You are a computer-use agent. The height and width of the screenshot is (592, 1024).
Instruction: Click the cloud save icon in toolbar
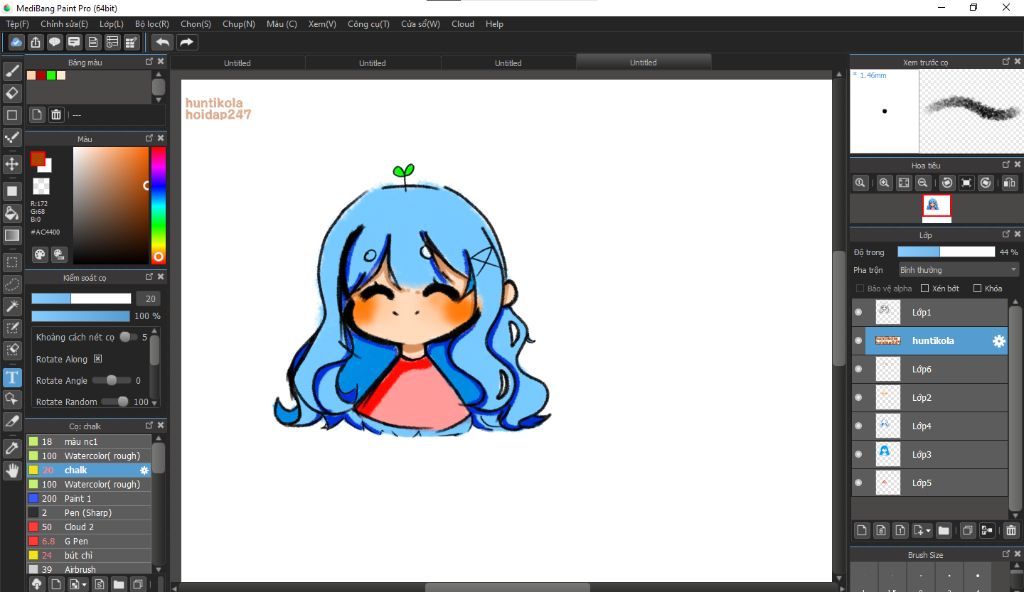click(16, 42)
